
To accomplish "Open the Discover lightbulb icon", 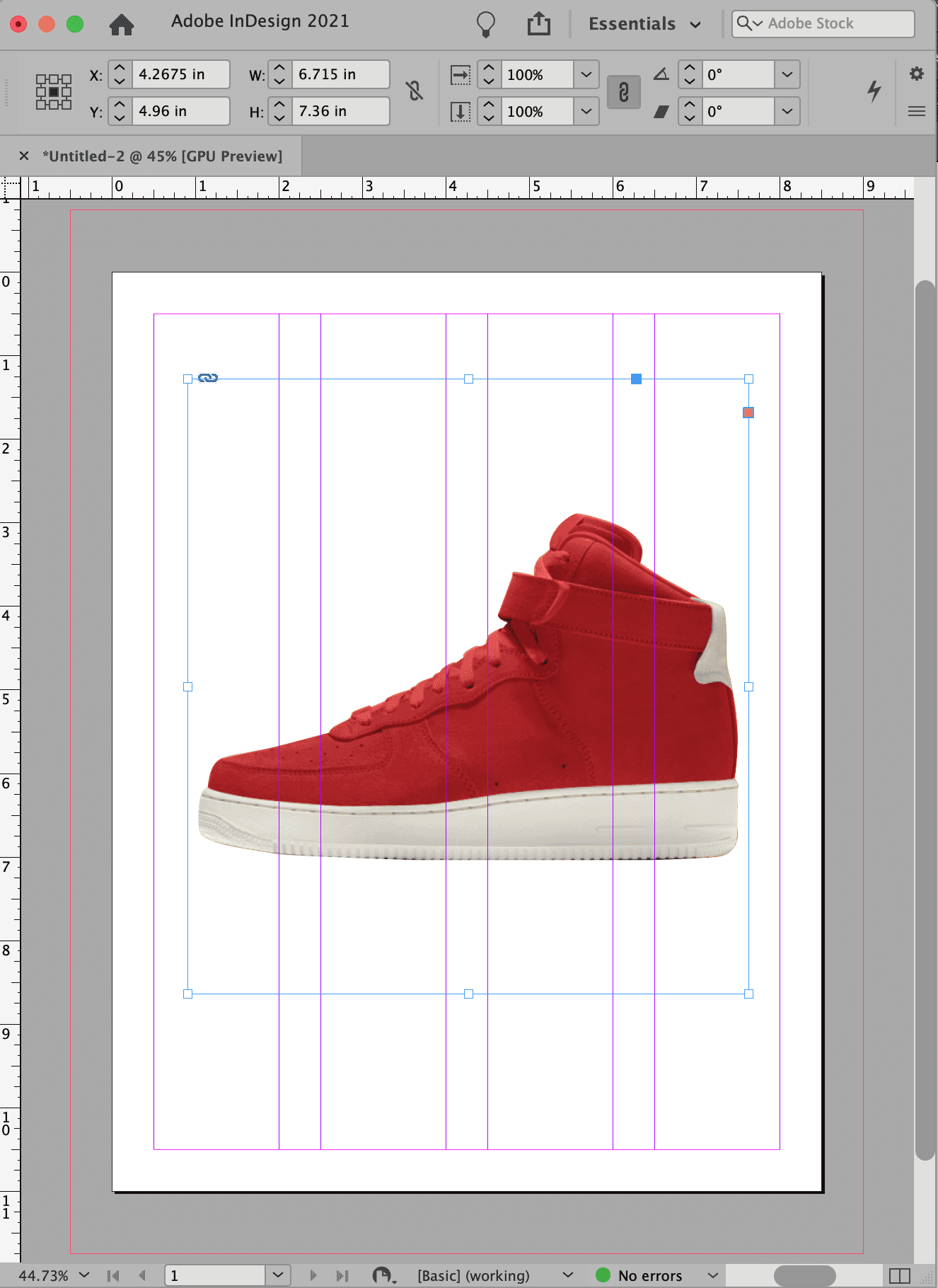I will pos(485,25).
